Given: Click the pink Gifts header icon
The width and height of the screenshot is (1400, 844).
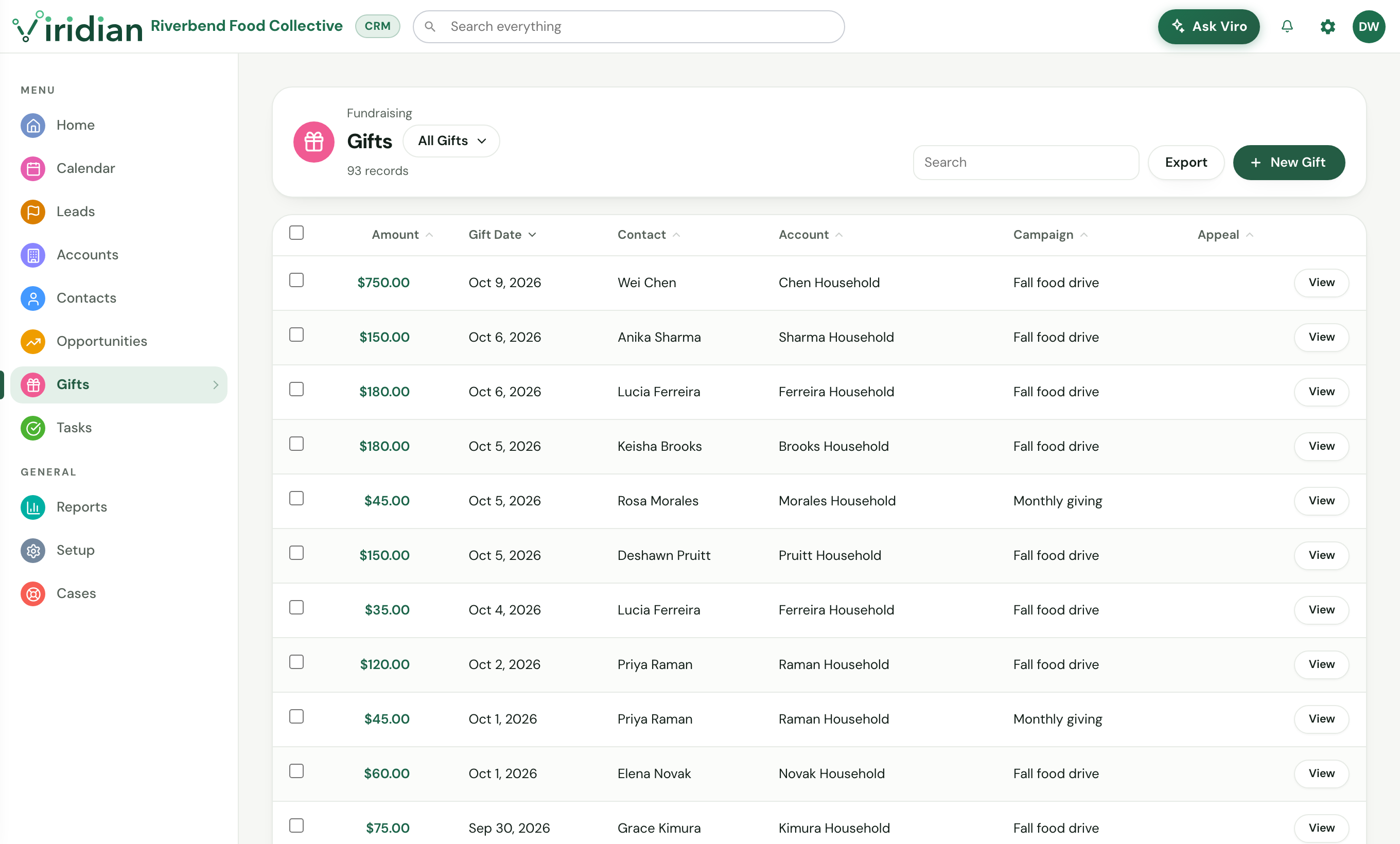Looking at the screenshot, I should pyautogui.click(x=313, y=142).
